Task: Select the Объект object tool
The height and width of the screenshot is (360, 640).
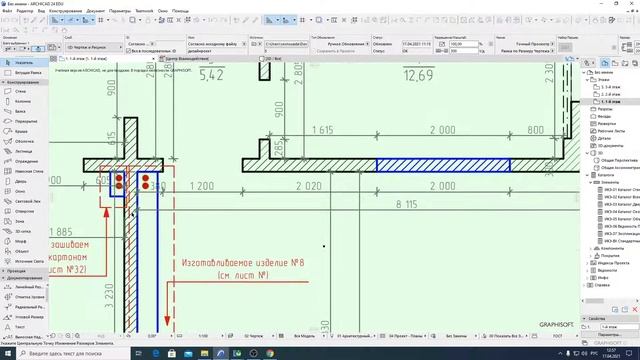Action: (x=24, y=251)
